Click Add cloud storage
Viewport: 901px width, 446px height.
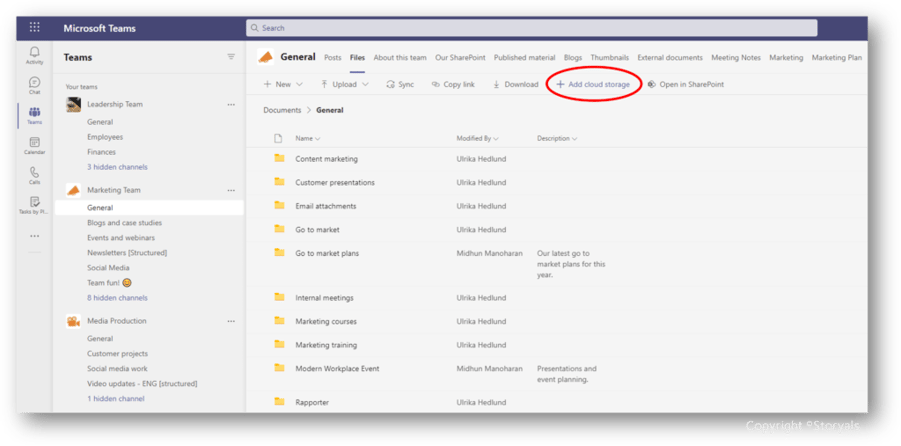coord(593,84)
